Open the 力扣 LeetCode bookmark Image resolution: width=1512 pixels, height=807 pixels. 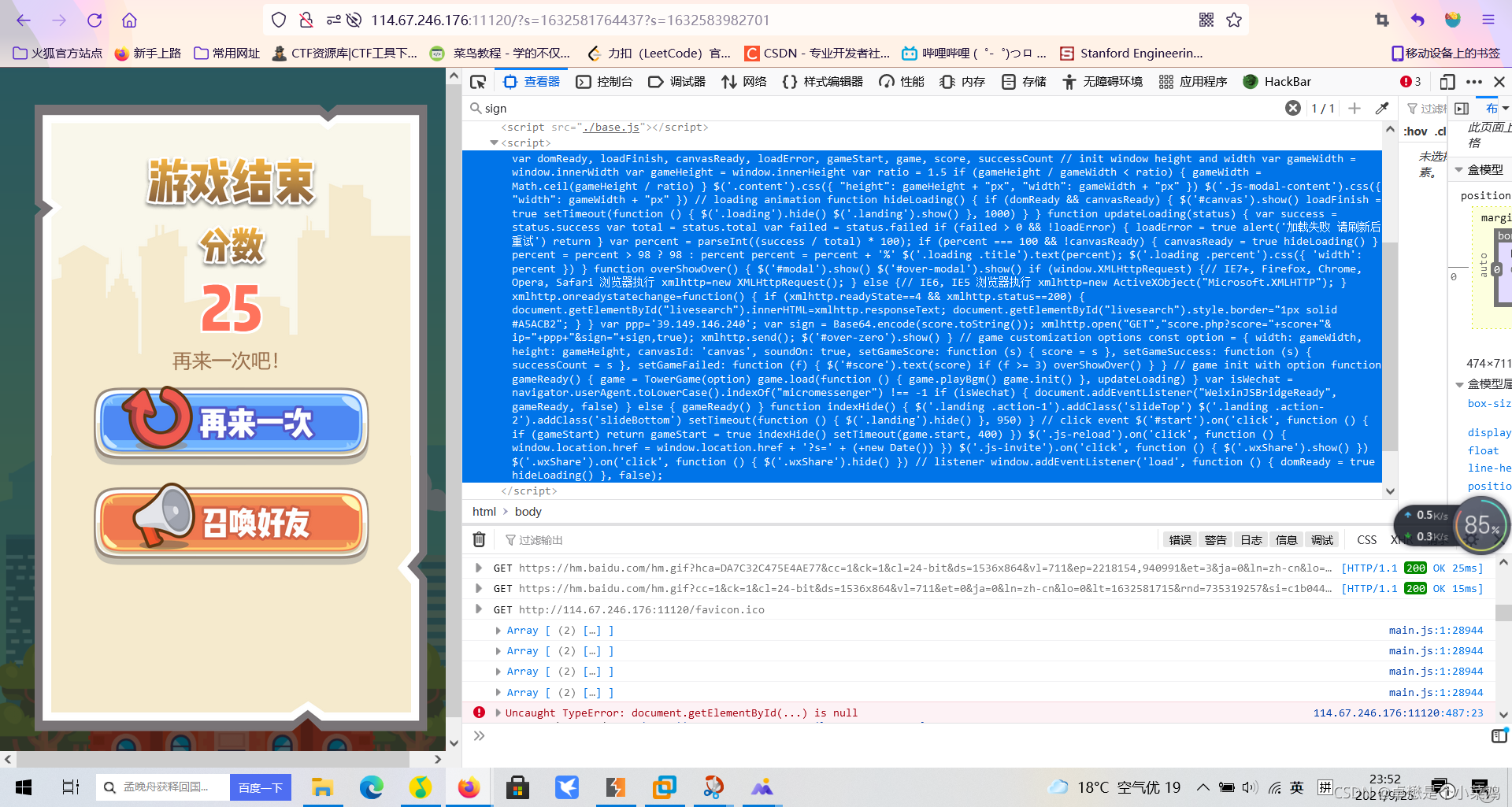pos(659,54)
